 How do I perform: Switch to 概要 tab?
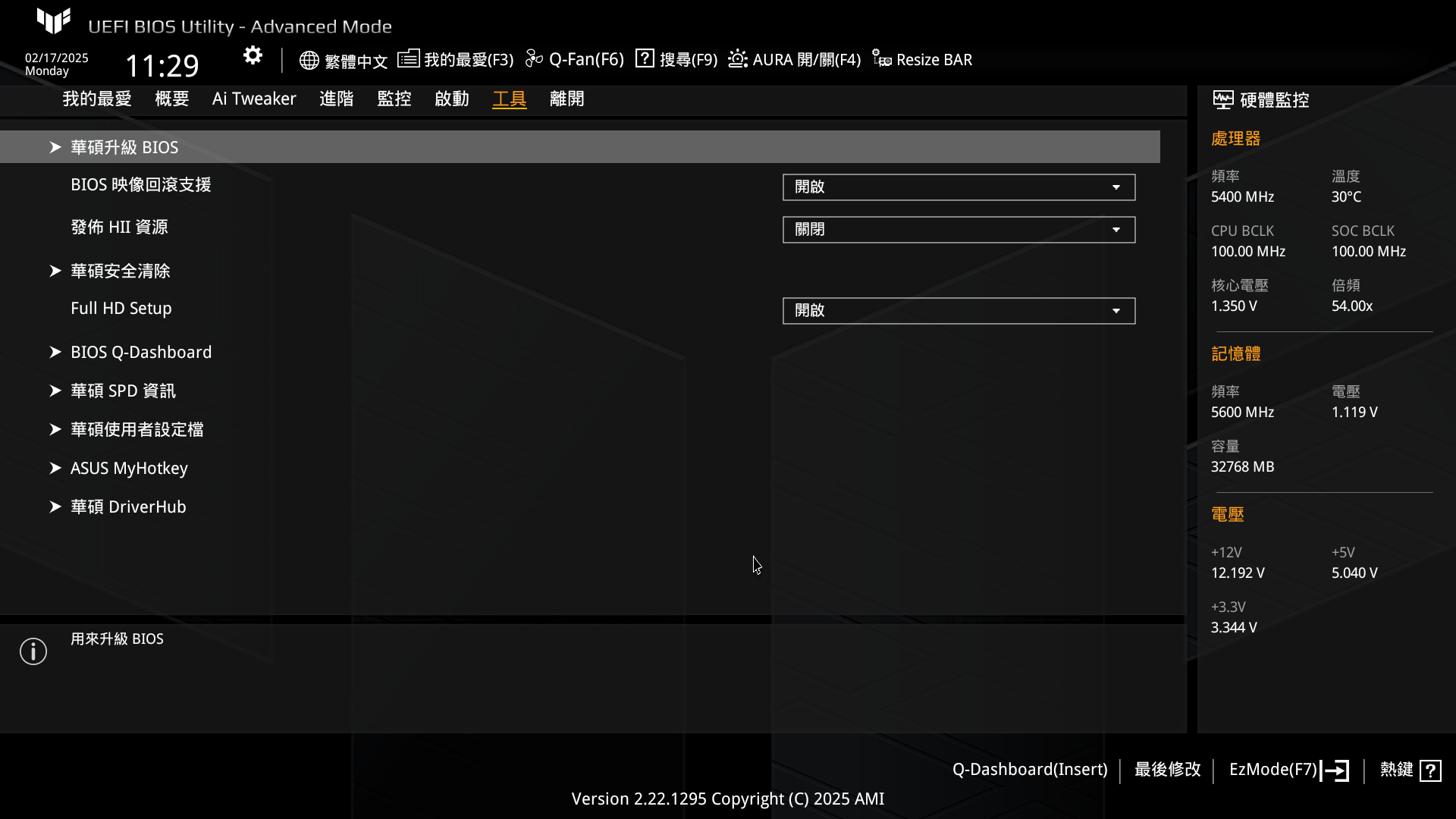pos(172,99)
